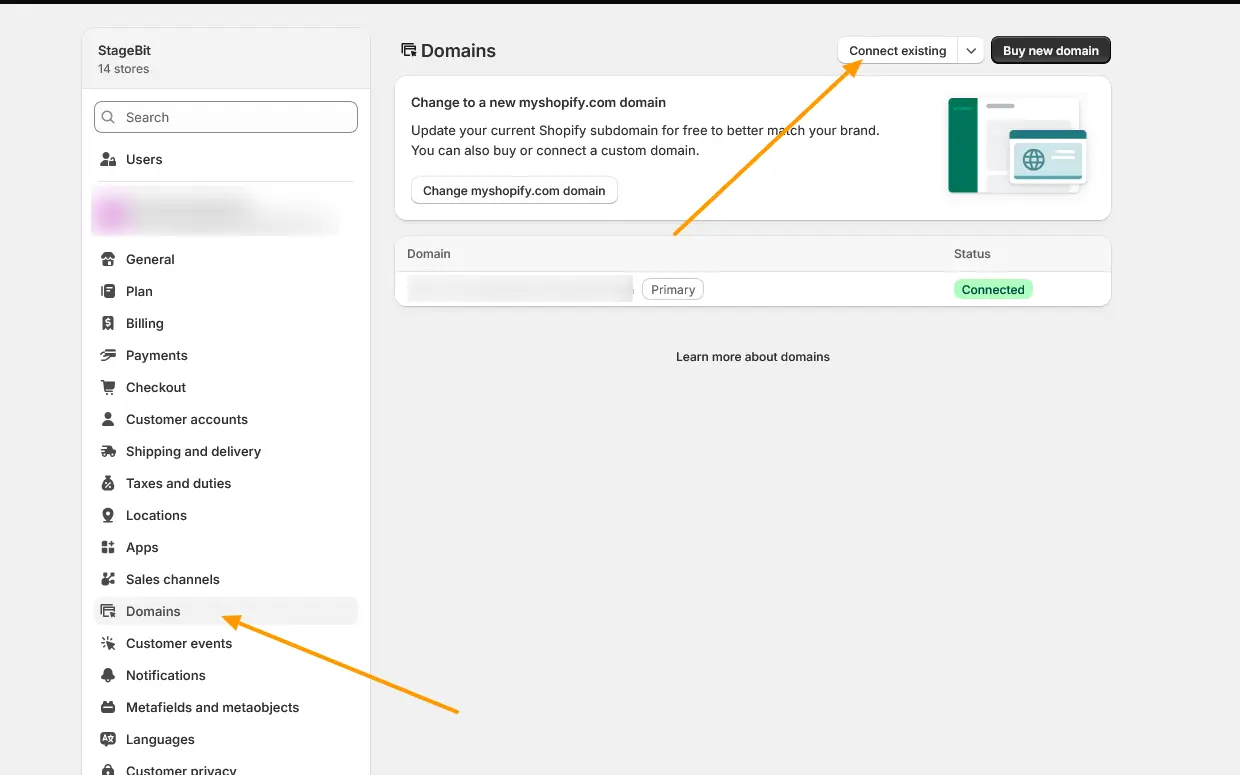
Task: Open Customer accounts settings
Action: tap(226, 419)
